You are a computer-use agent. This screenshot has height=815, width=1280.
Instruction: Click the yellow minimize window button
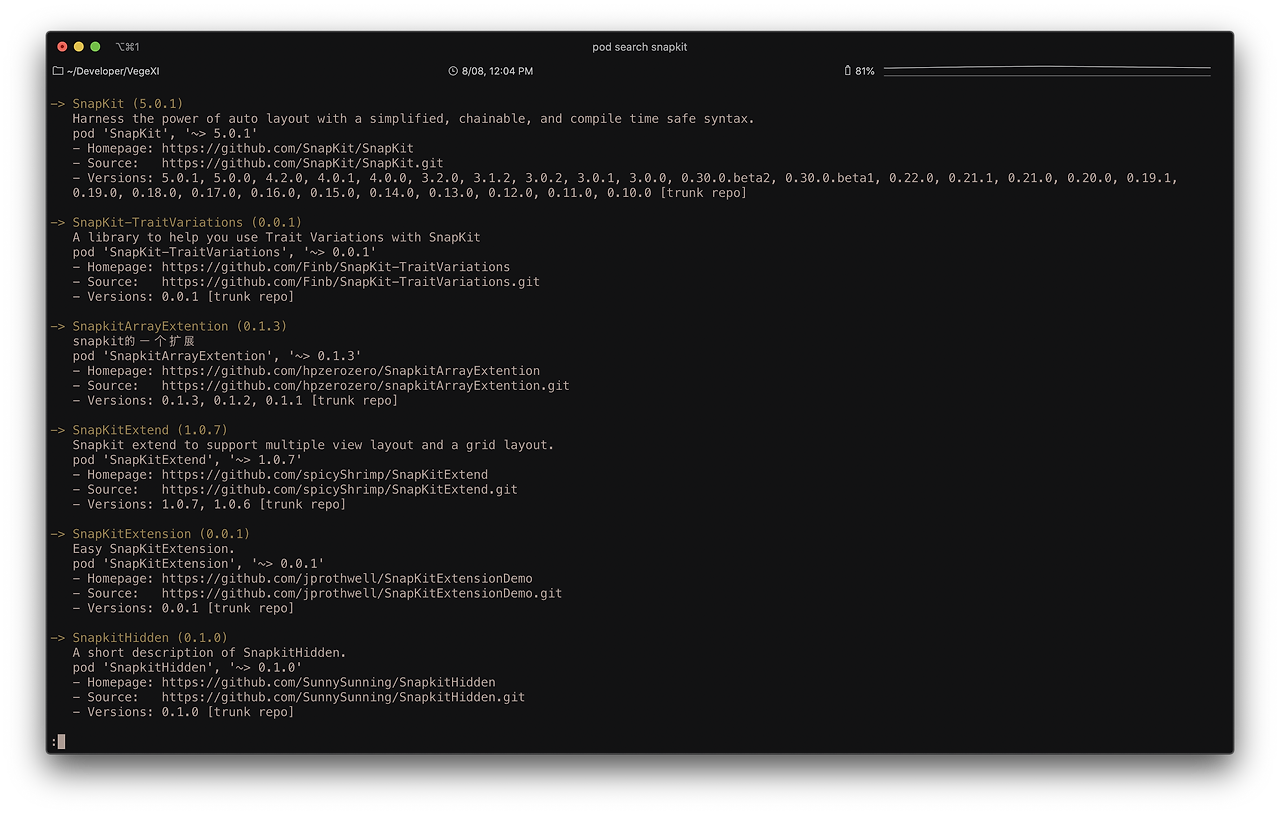(79, 47)
